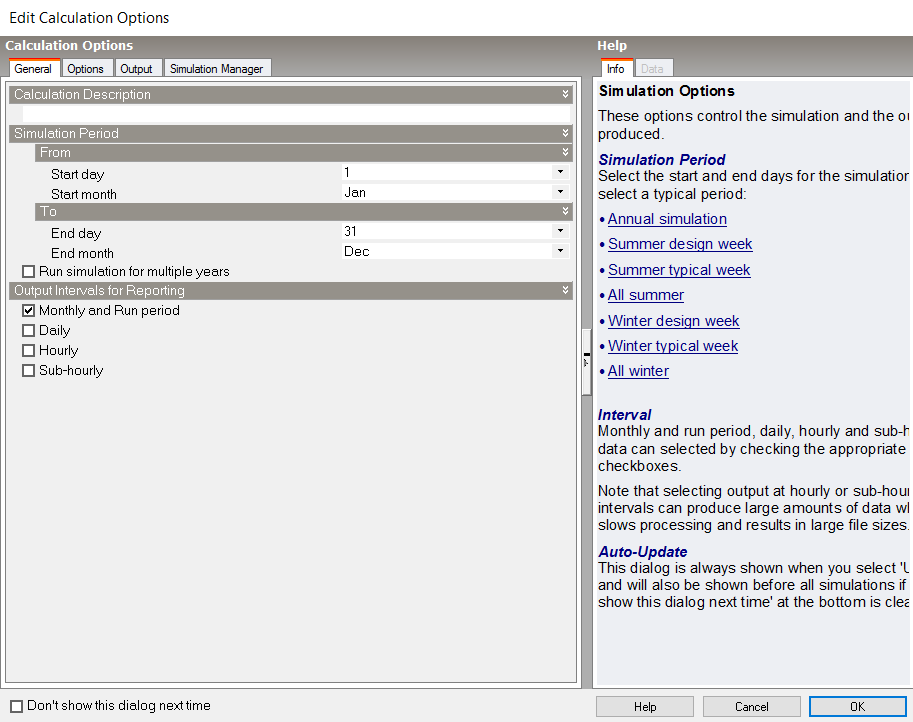Image resolution: width=913 pixels, height=722 pixels.
Task: Select the Info help tab
Action: click(x=616, y=68)
